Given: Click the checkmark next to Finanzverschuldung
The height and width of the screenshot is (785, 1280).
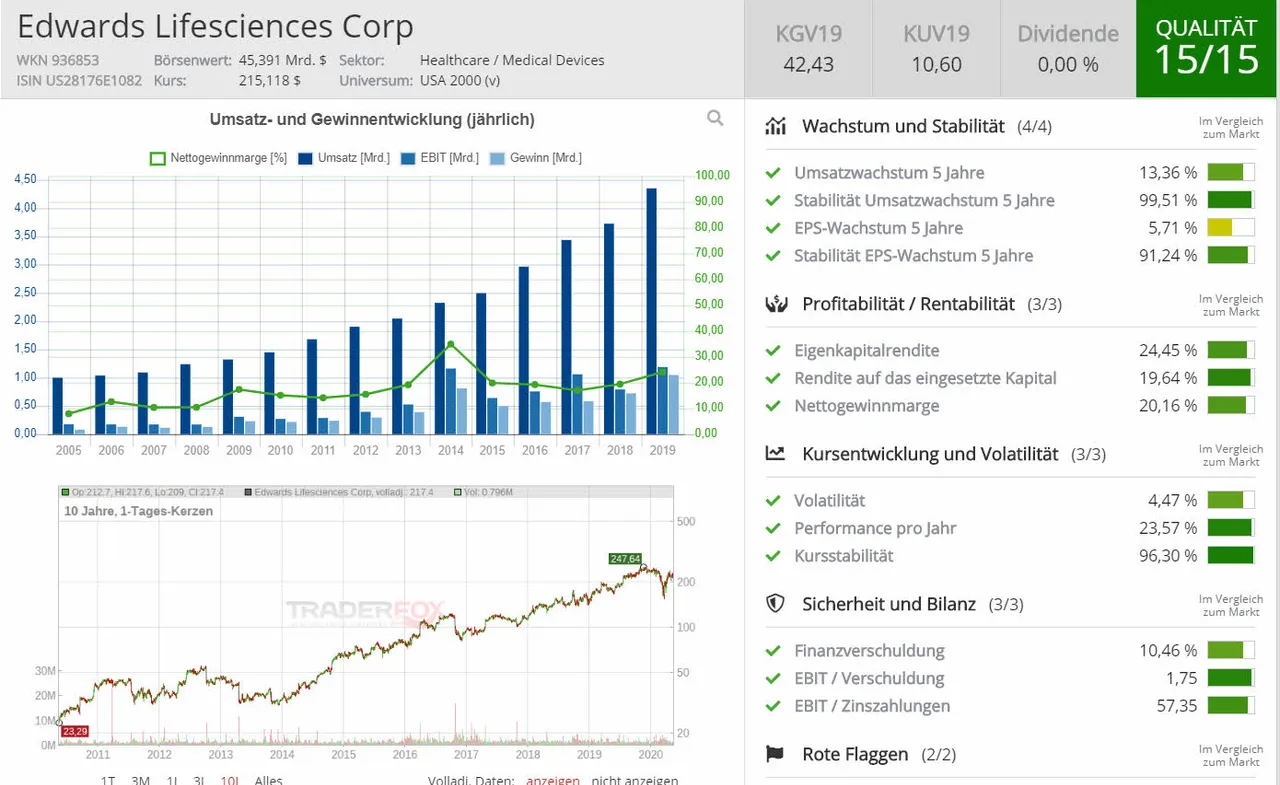Looking at the screenshot, I should tap(773, 651).
